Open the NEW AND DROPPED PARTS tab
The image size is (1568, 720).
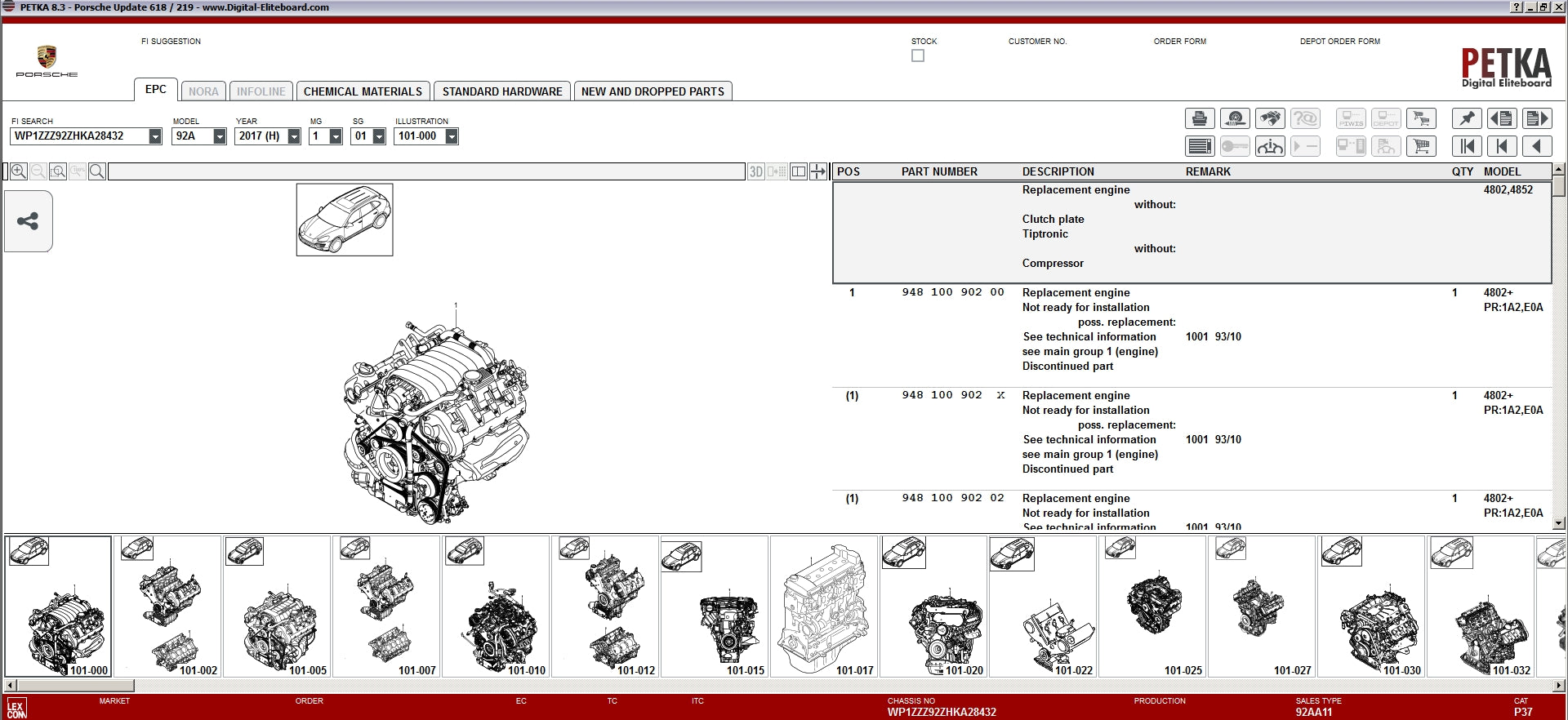653,91
